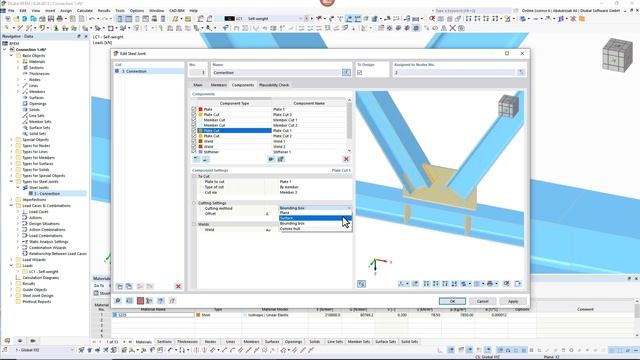Image resolution: width=640 pixels, height=360 pixels.
Task: Click the red square icon in the dialog footer
Action: pos(140,301)
